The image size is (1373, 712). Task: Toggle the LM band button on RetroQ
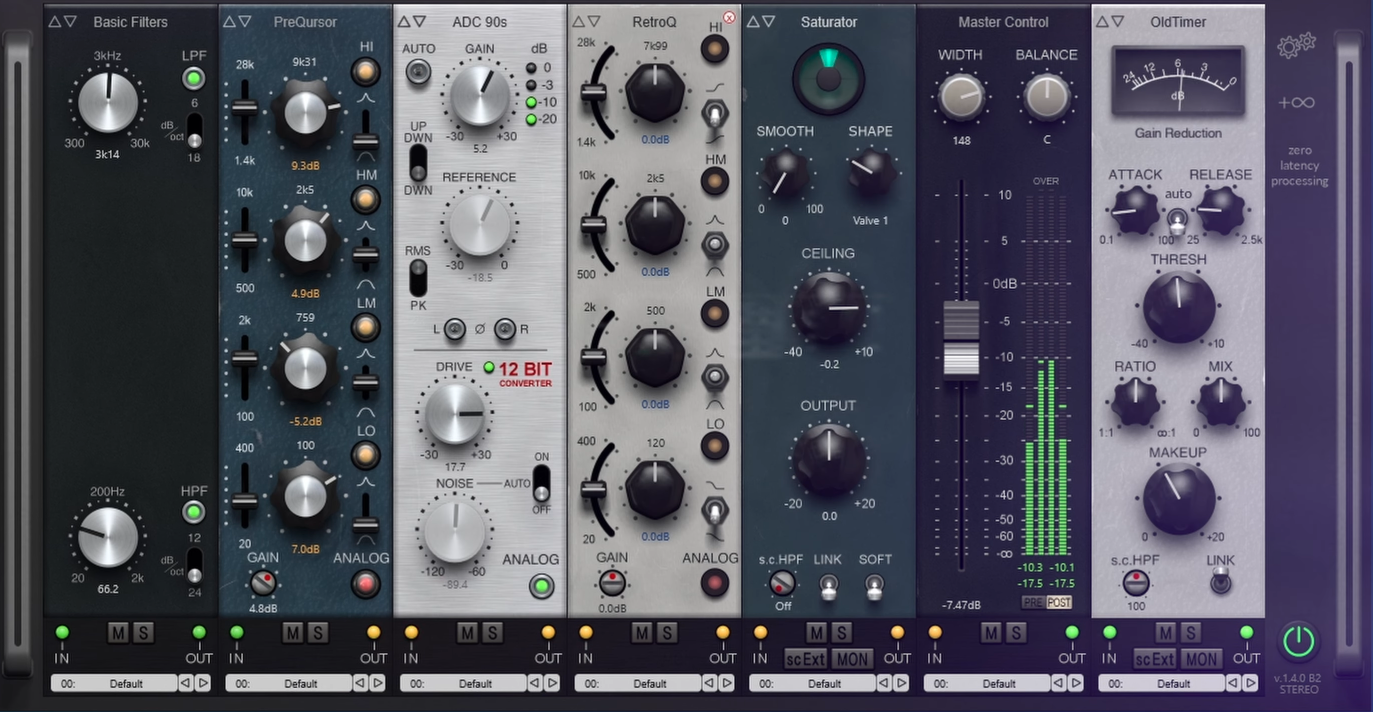[714, 314]
